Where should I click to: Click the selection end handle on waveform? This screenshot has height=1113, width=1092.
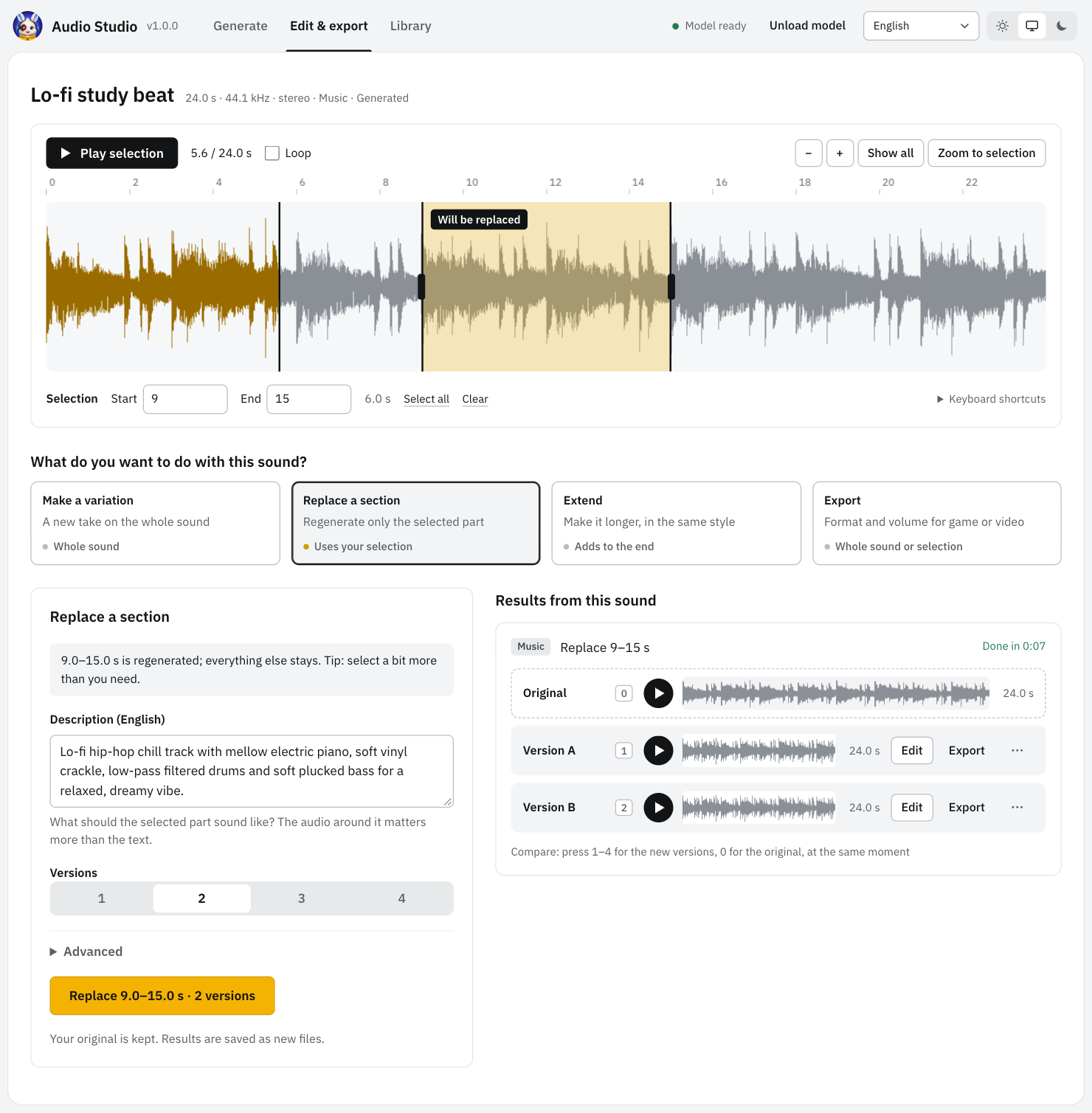671,287
